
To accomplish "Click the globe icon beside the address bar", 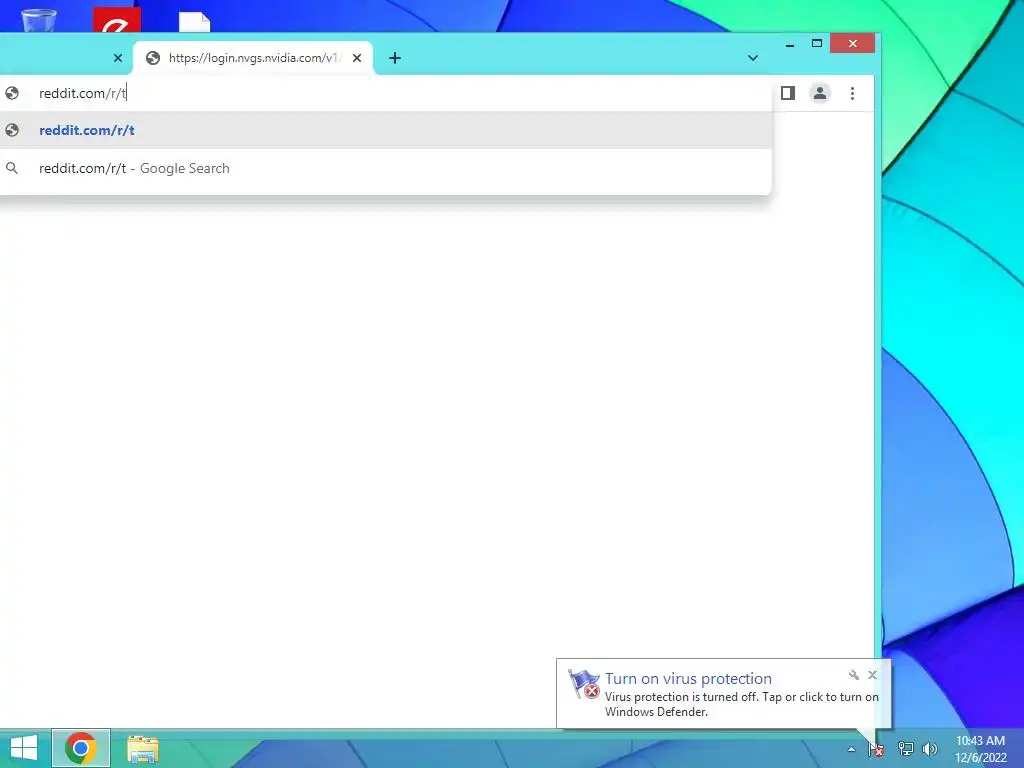I will [x=12, y=93].
